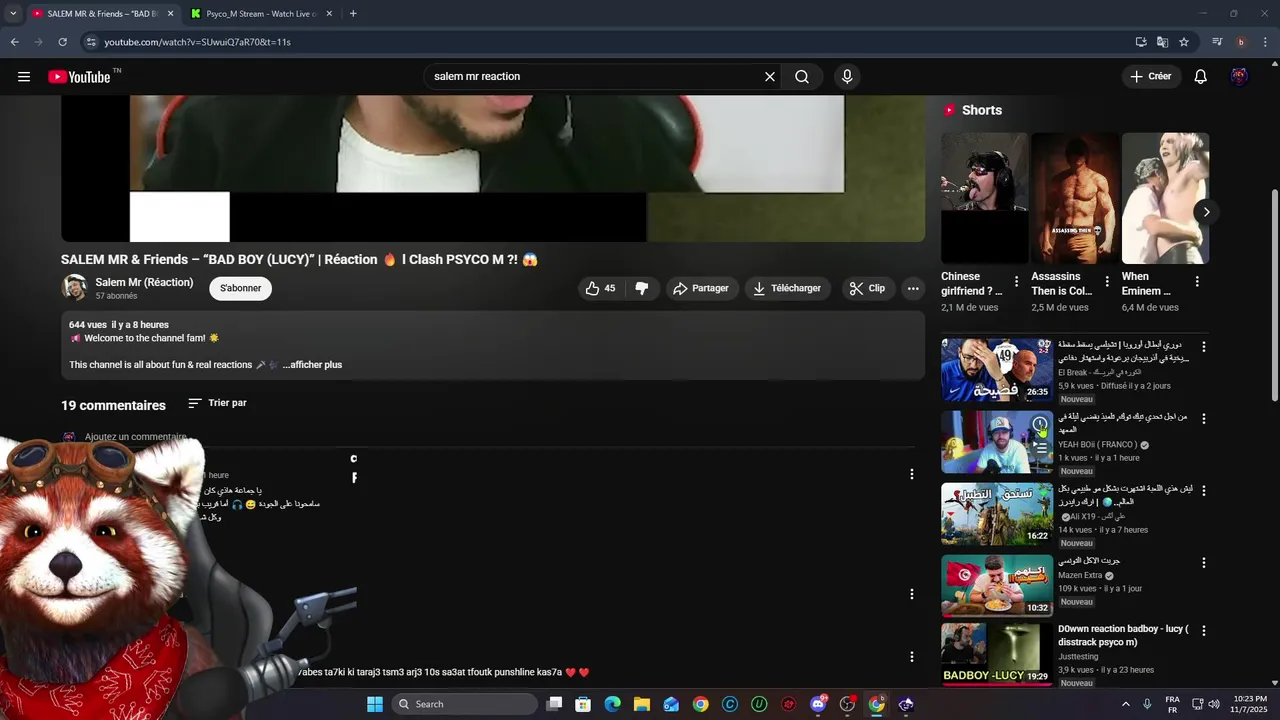Like the video with thumbs-up 45
1280x720 pixels.
tap(600, 288)
